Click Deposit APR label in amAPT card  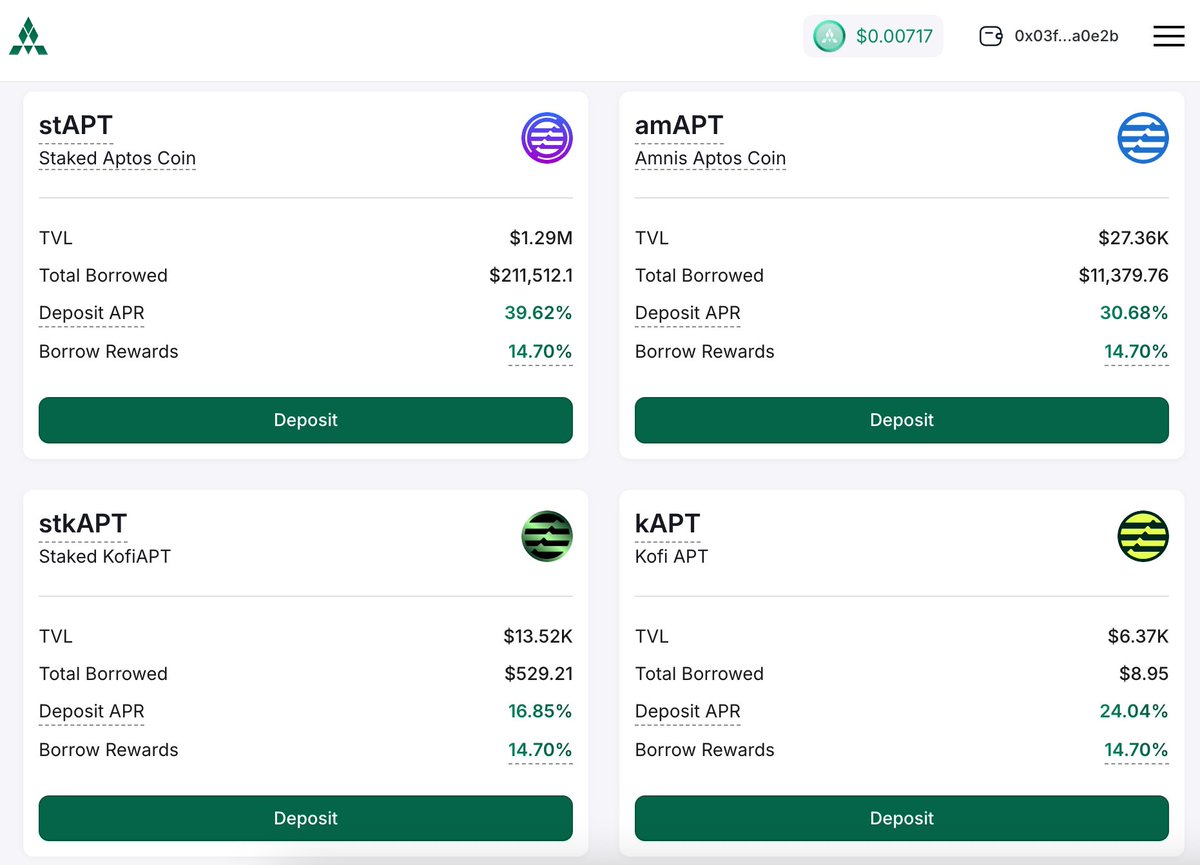tap(688, 313)
